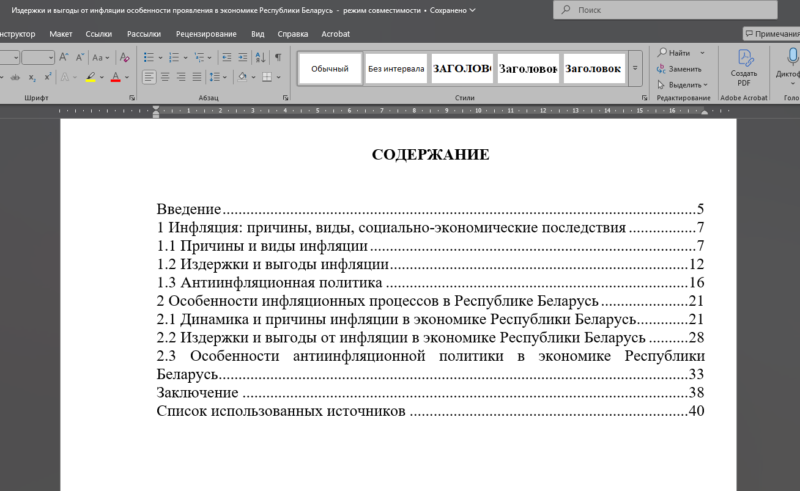This screenshot has height=491, width=800.
Task: Open bullet library dropdown arrow
Action: tap(160, 58)
